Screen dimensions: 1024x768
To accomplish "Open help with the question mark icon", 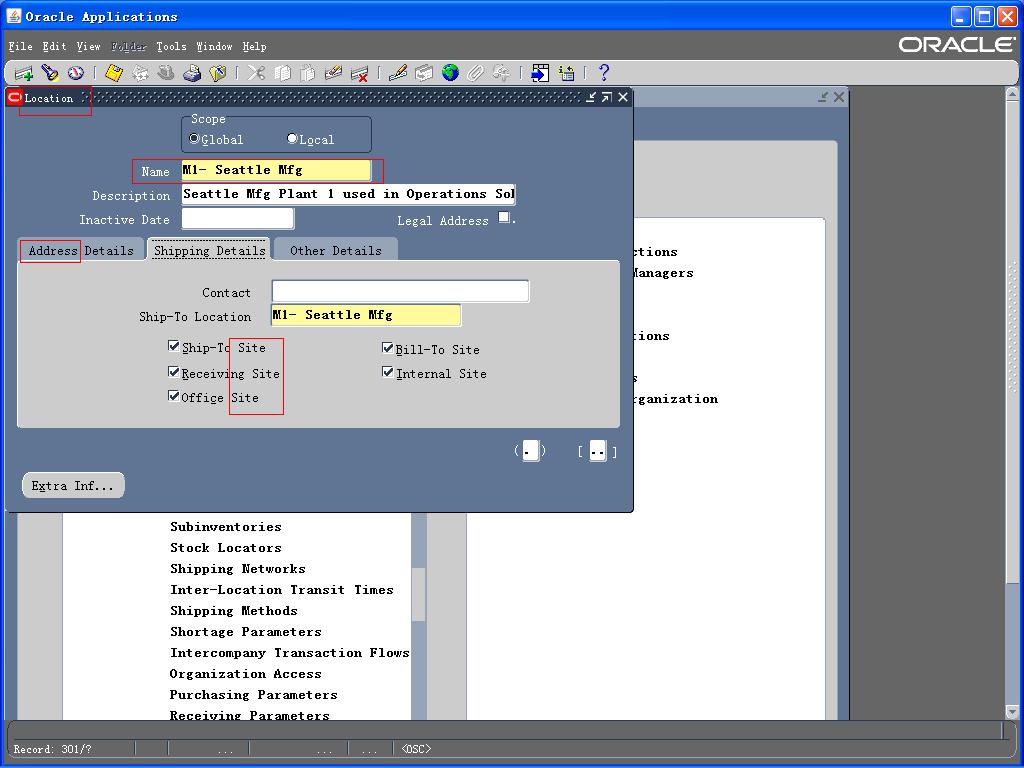I will pyautogui.click(x=604, y=72).
